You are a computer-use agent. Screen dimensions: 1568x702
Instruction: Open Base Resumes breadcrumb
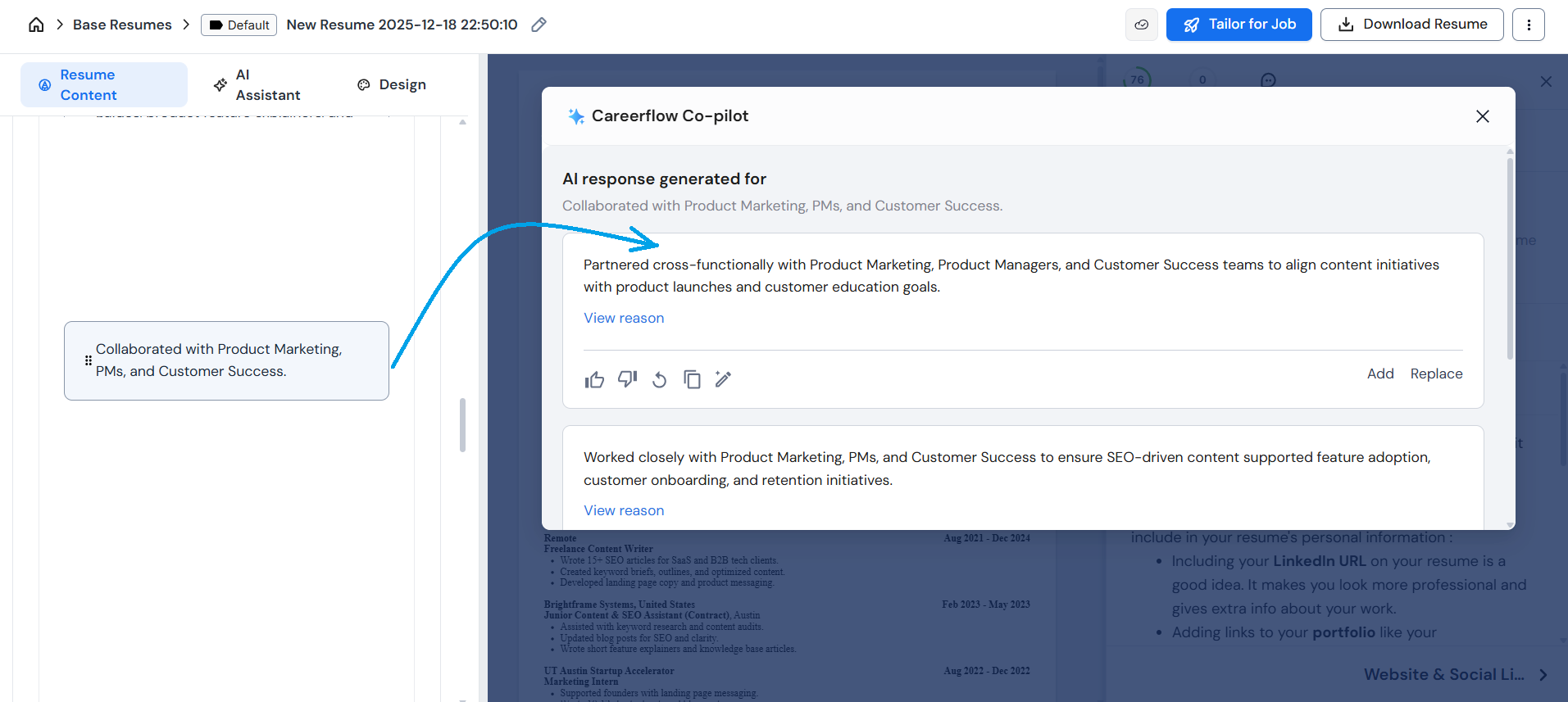(x=122, y=25)
